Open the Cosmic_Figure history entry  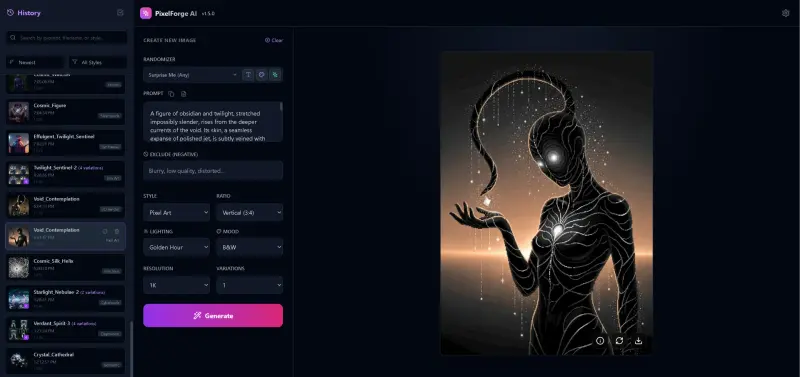65,112
